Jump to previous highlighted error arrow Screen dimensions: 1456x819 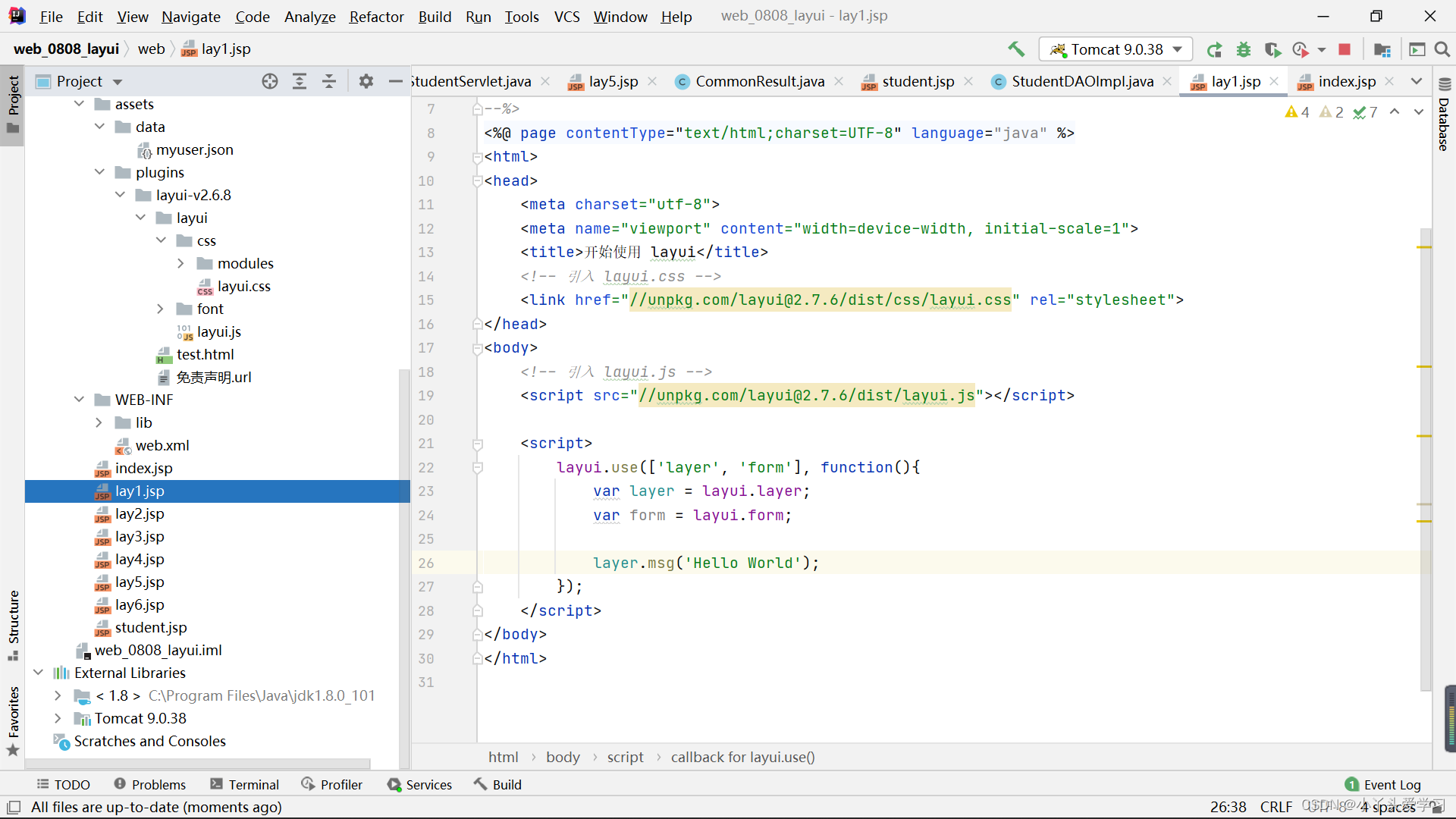tap(1395, 112)
